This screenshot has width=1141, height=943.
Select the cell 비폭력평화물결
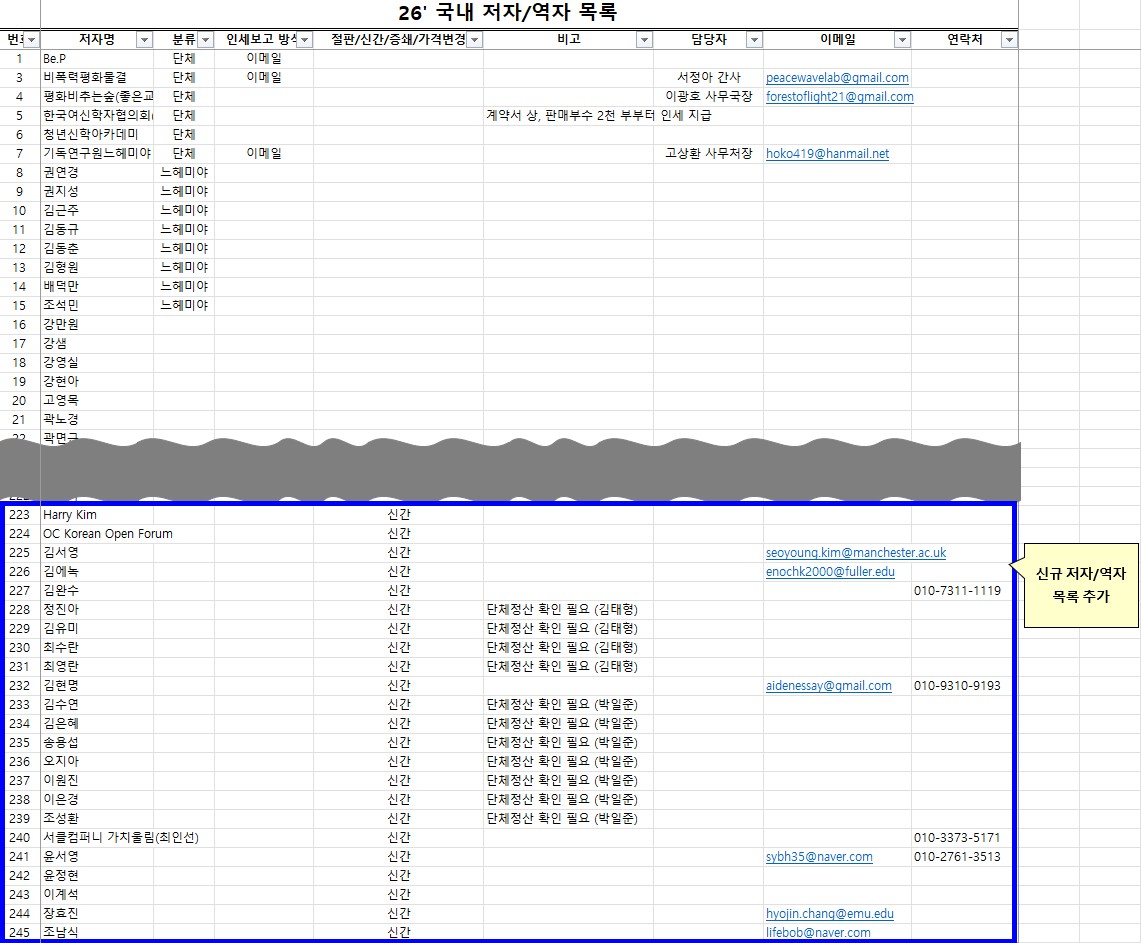[97, 78]
